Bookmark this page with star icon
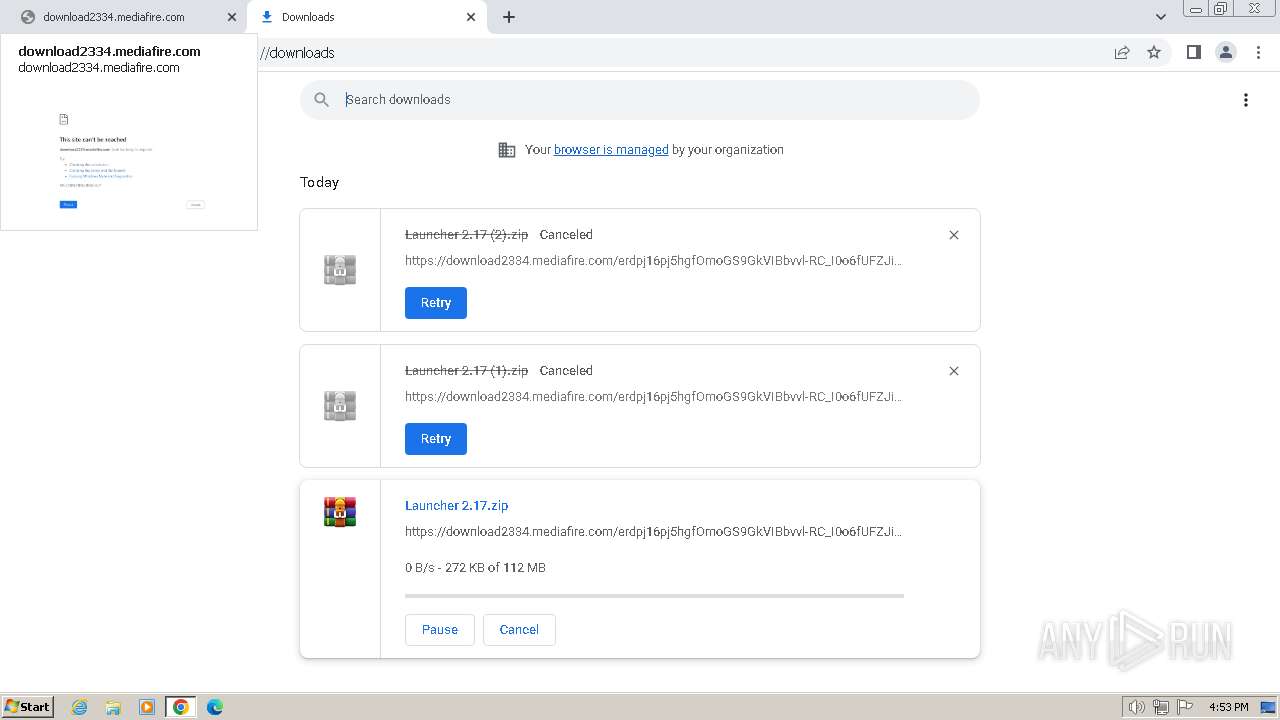 (x=1154, y=52)
